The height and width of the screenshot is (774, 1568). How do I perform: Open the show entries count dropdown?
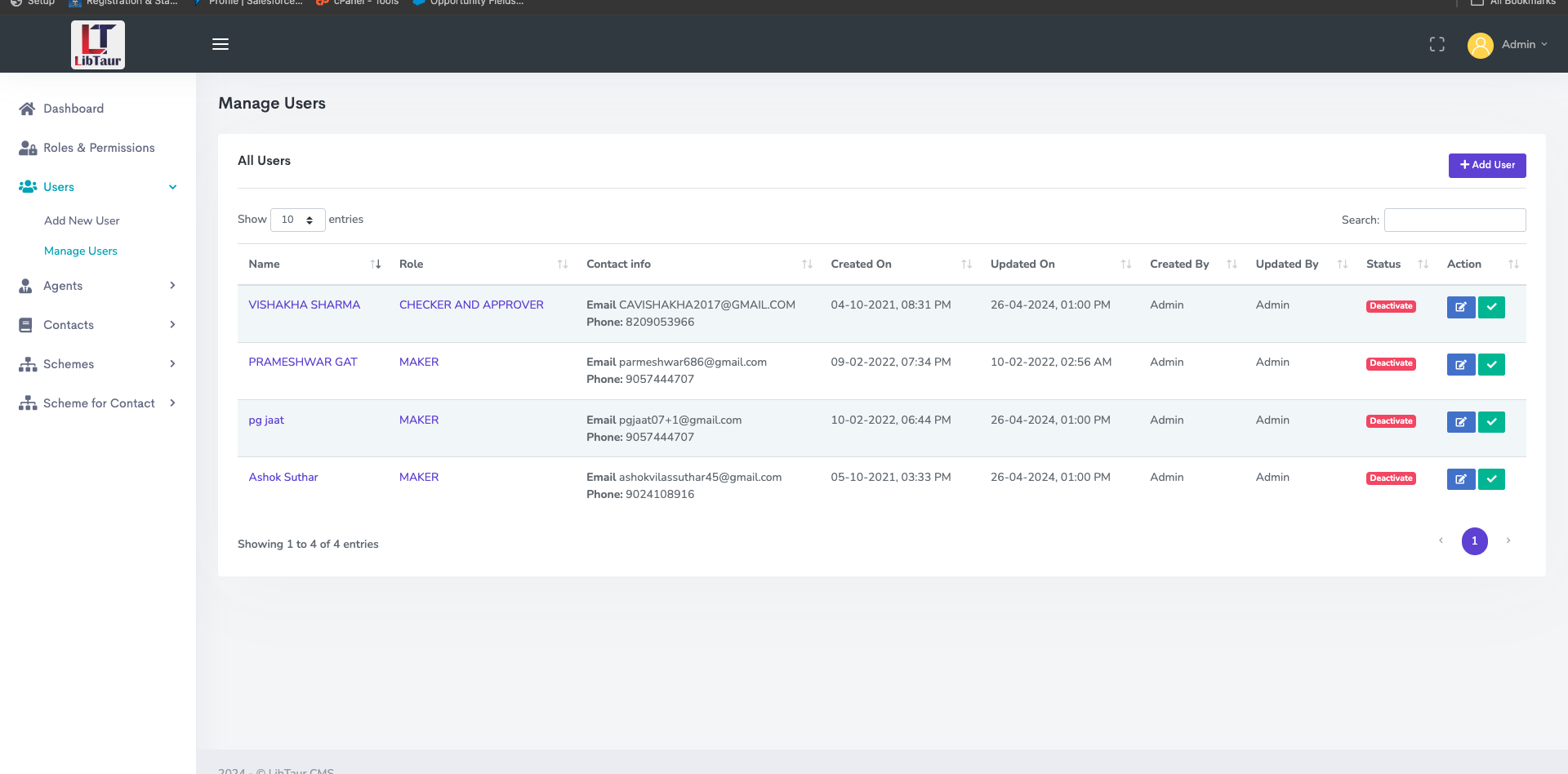297,220
